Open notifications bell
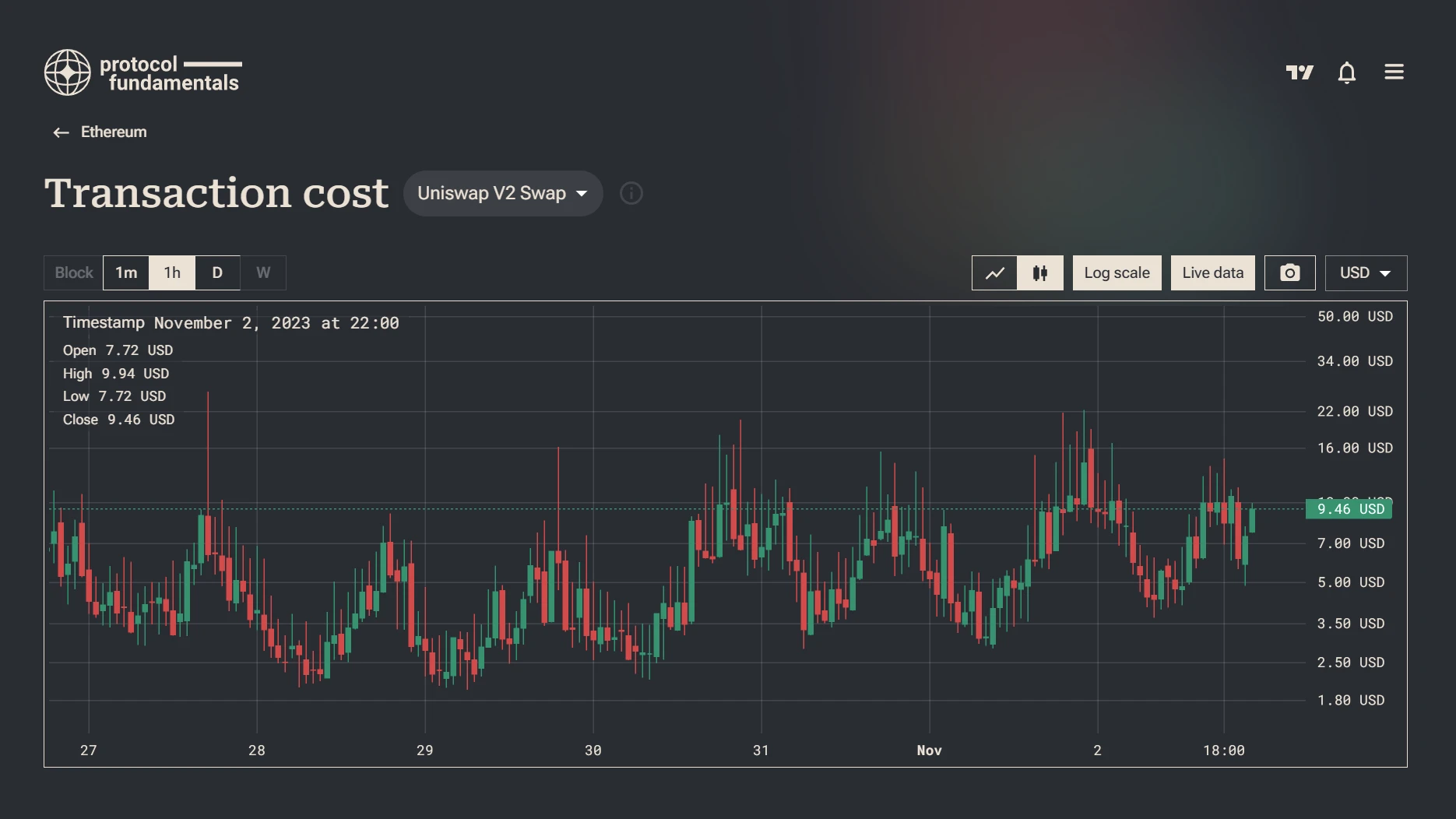The width and height of the screenshot is (1456, 819). pyautogui.click(x=1346, y=72)
